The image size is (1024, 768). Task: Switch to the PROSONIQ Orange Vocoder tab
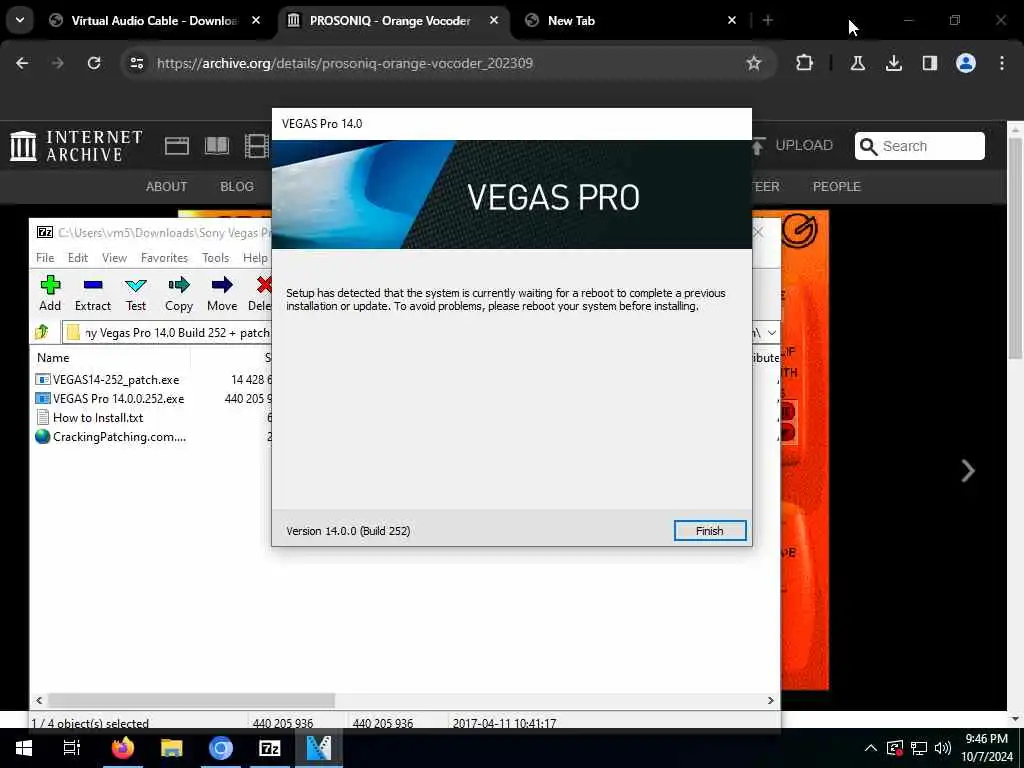tap(390, 20)
